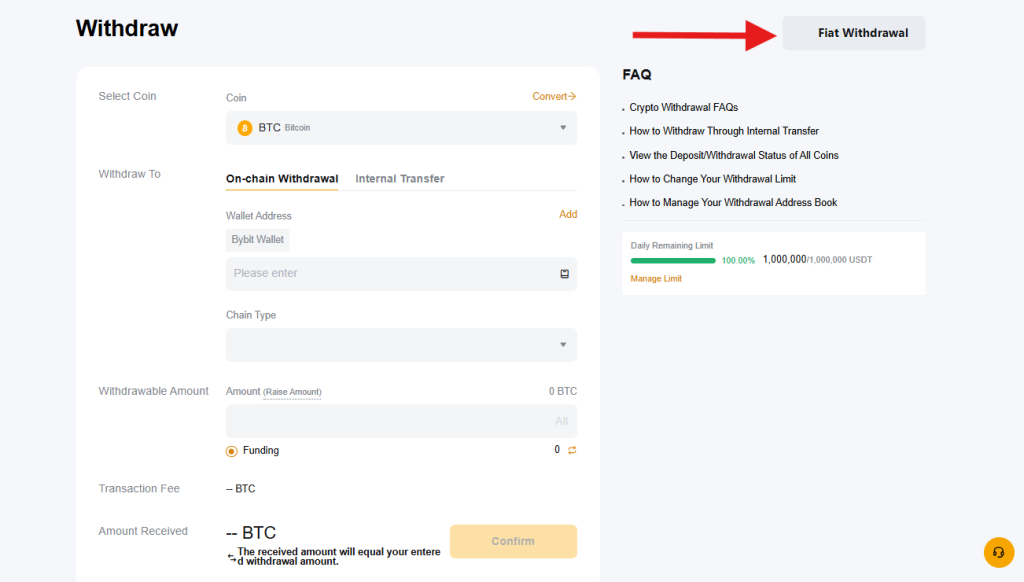Image resolution: width=1024 pixels, height=582 pixels.
Task: Expand the Chain Type dropdown
Action: point(400,344)
